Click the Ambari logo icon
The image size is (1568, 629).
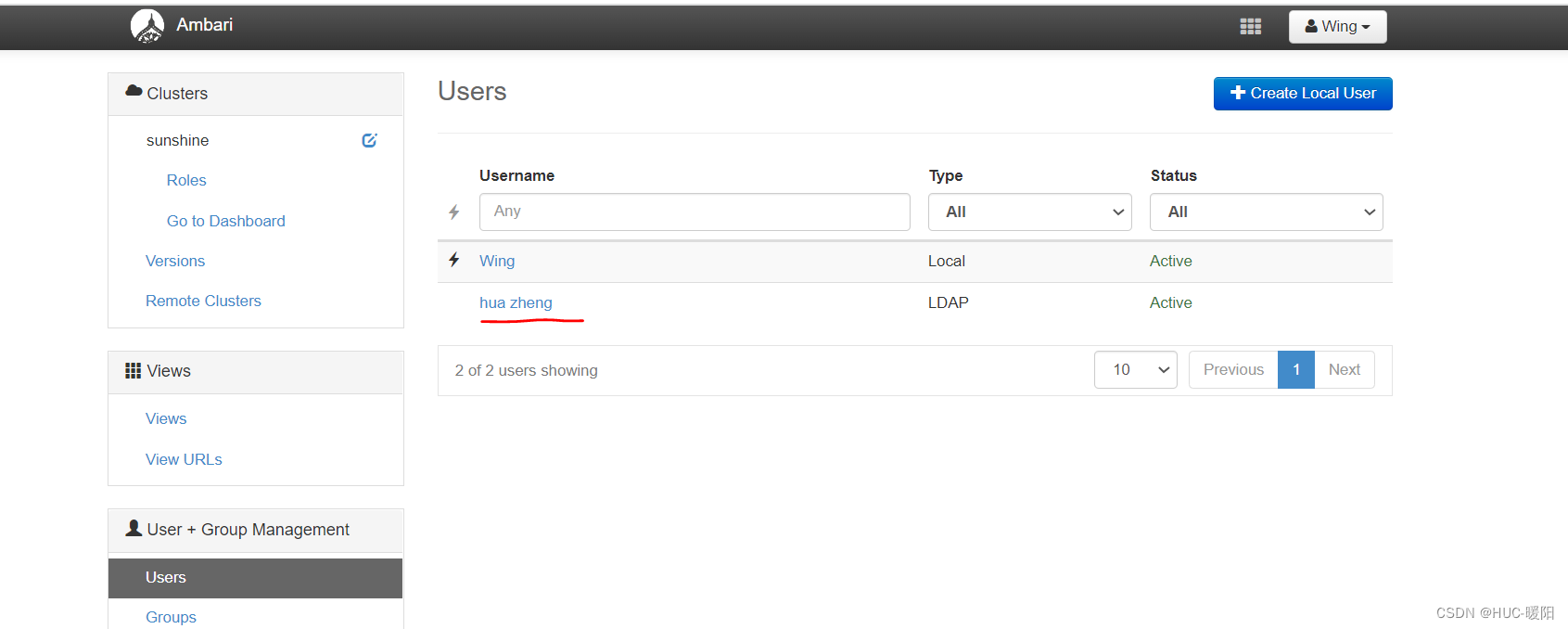(x=147, y=26)
